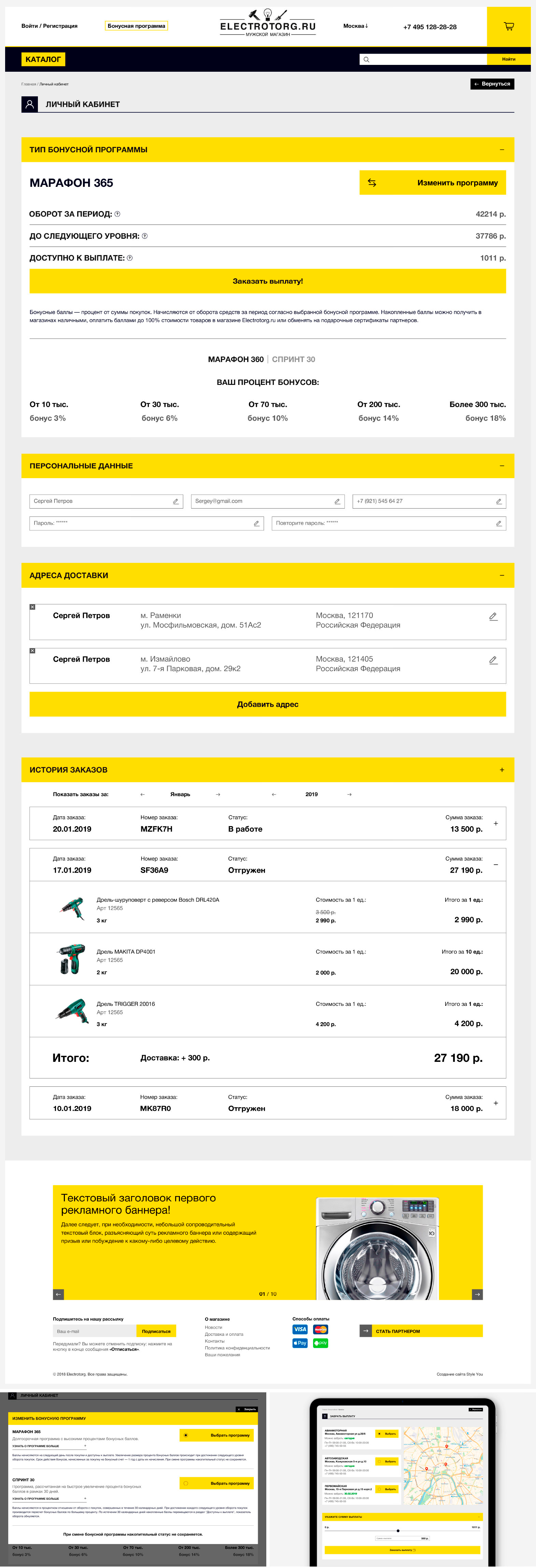Click the Изменить программу button
Image resolution: width=536 pixels, height=1568 pixels.
pyautogui.click(x=433, y=183)
